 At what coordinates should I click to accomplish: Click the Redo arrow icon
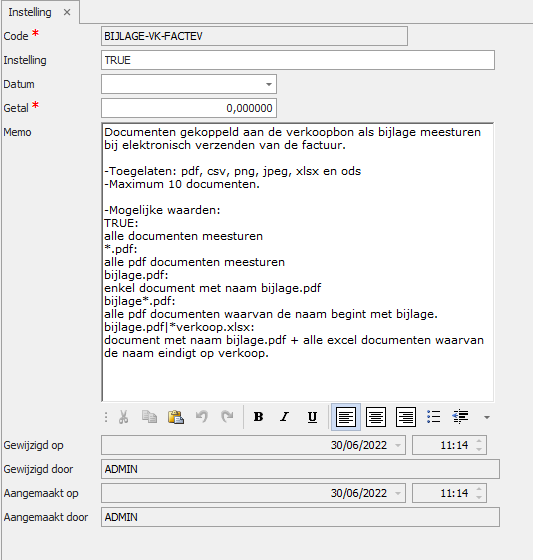[x=227, y=416]
